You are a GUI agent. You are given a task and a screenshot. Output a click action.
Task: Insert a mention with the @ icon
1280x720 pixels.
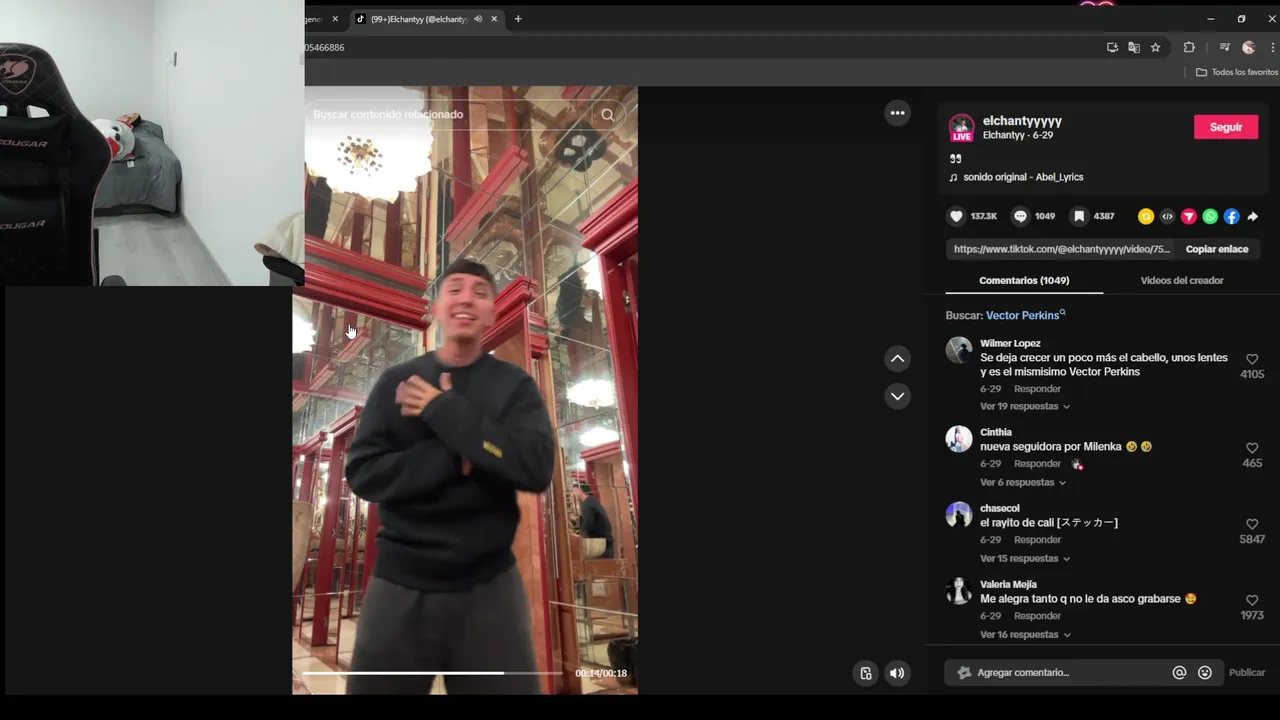[1179, 673]
